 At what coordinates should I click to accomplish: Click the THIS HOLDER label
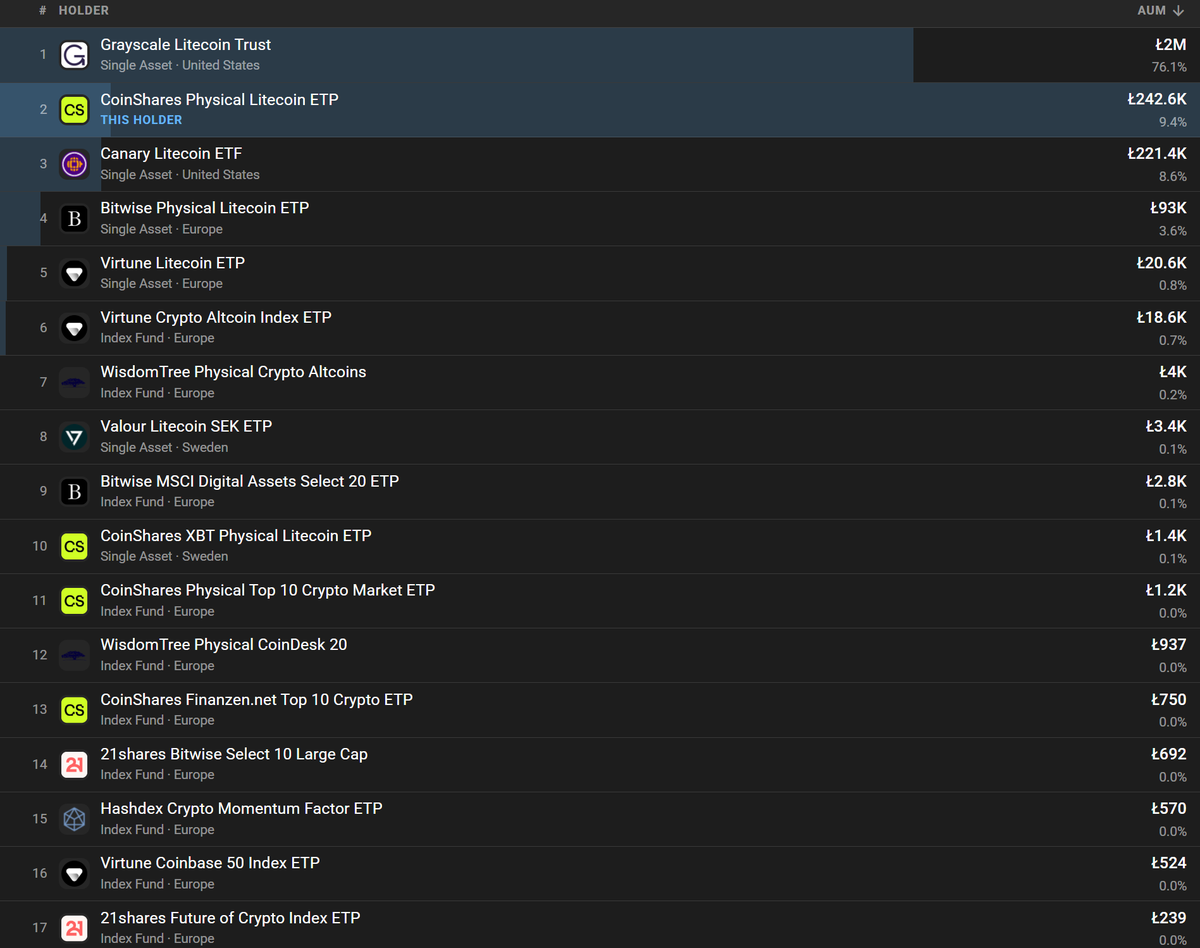pos(141,120)
